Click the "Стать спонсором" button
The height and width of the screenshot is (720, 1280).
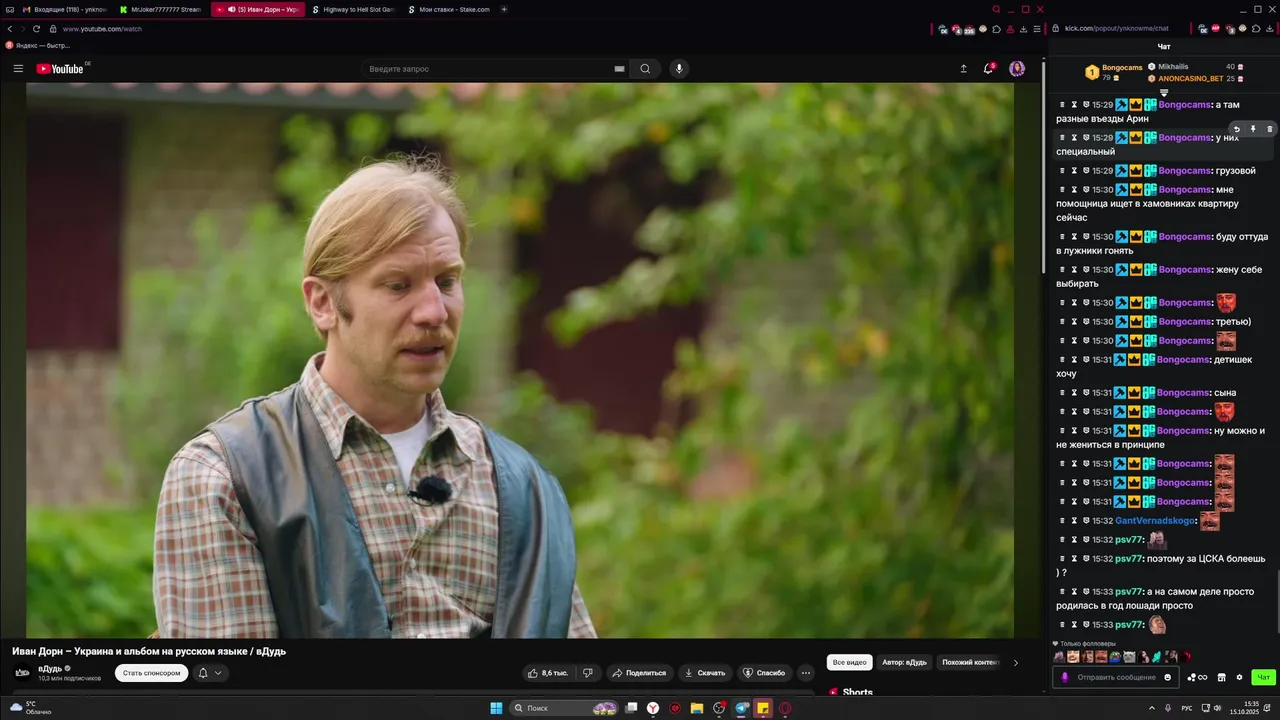(x=151, y=673)
